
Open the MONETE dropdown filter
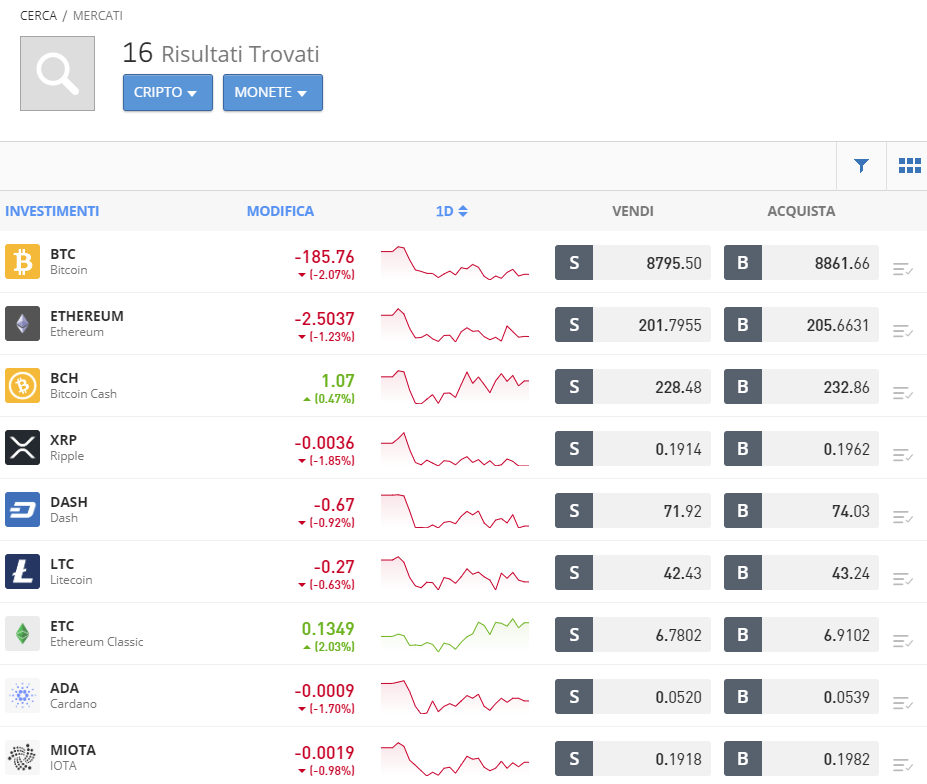[x=273, y=92]
